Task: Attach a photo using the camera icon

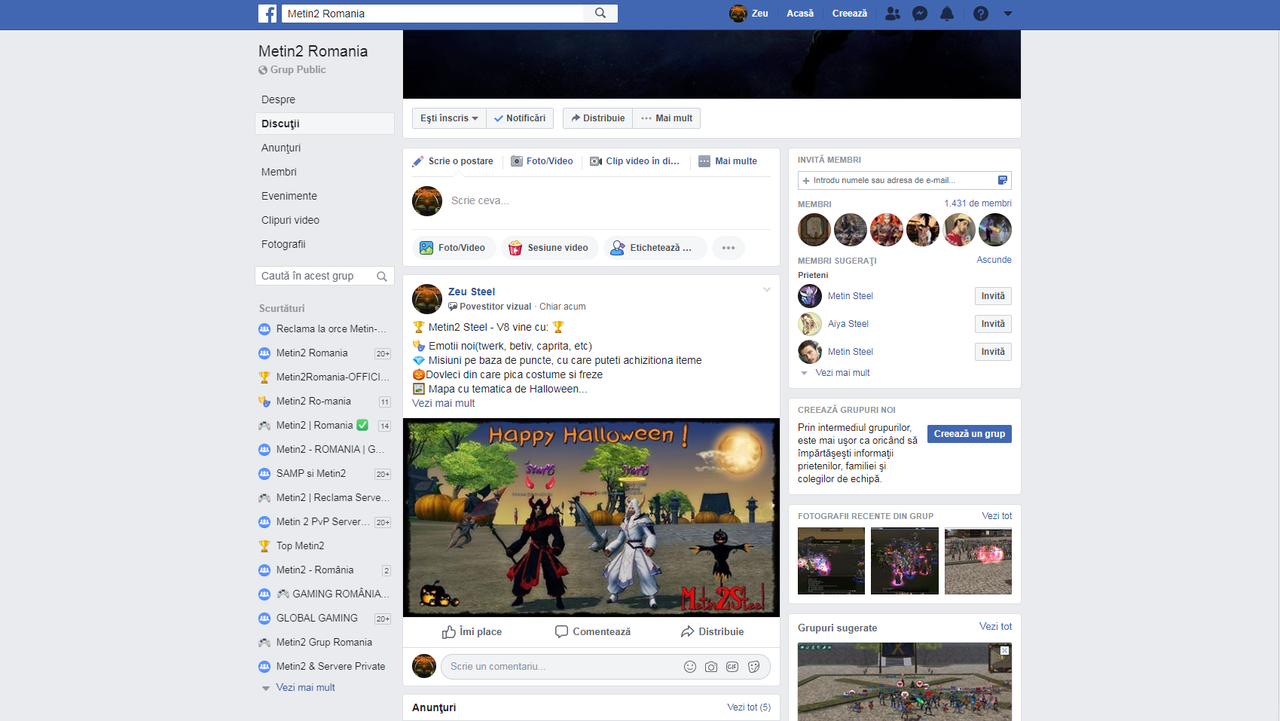Action: [x=711, y=666]
